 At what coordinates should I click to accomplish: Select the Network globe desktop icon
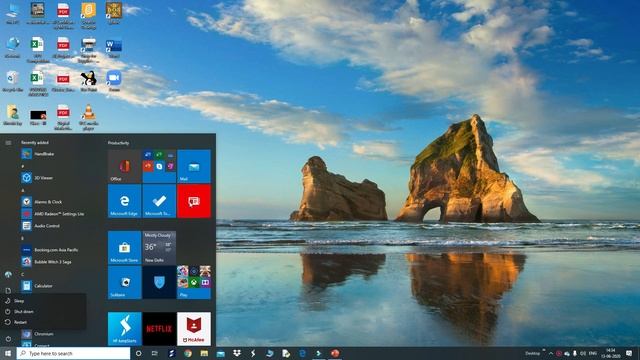[13, 47]
